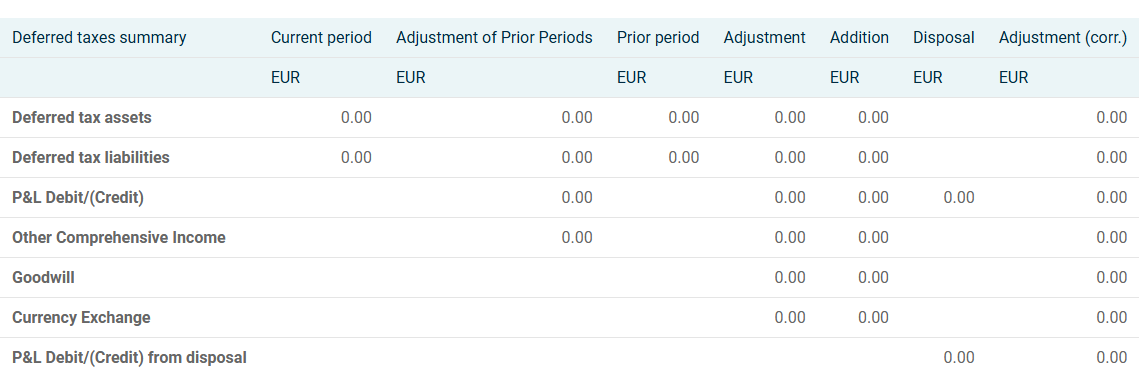Viewport: 1139px width, 390px height.
Task: Select the P&L Debit/(Credit) row label
Action: pos(78,198)
